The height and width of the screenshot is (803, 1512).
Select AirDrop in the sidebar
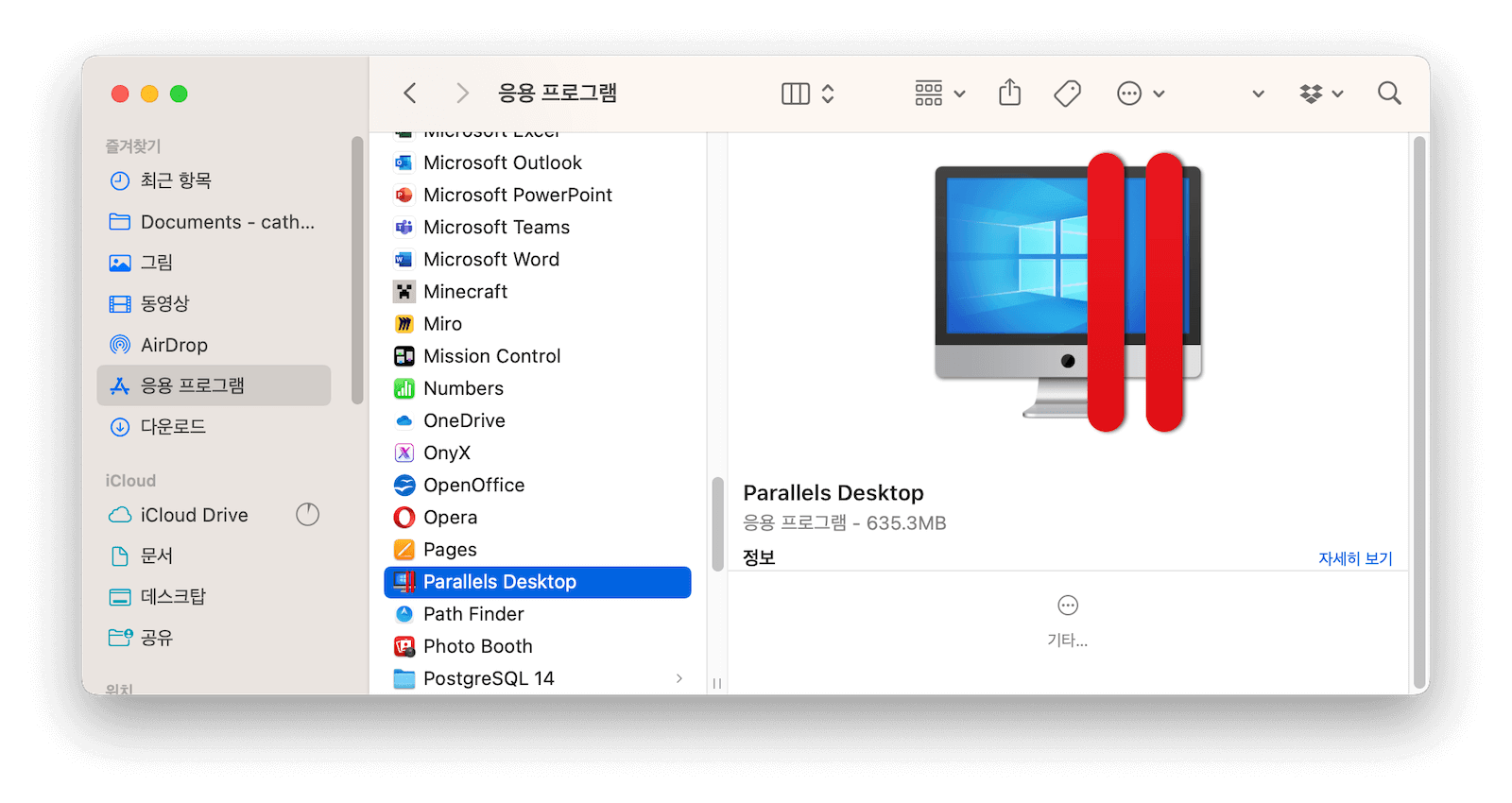point(214,345)
